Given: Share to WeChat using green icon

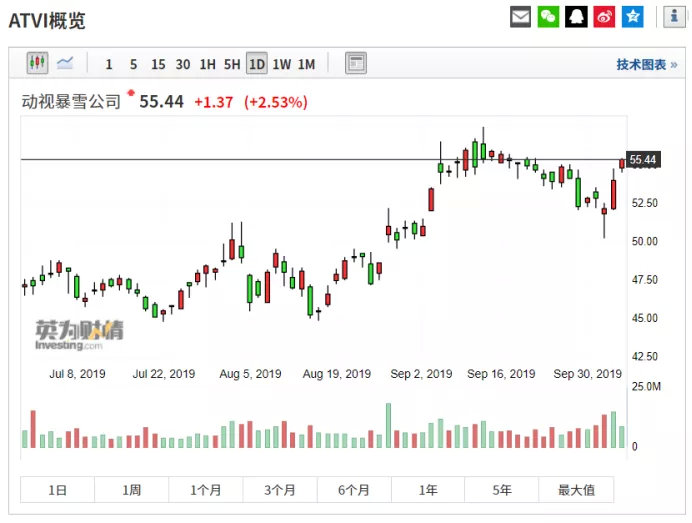Looking at the screenshot, I should [x=548, y=17].
